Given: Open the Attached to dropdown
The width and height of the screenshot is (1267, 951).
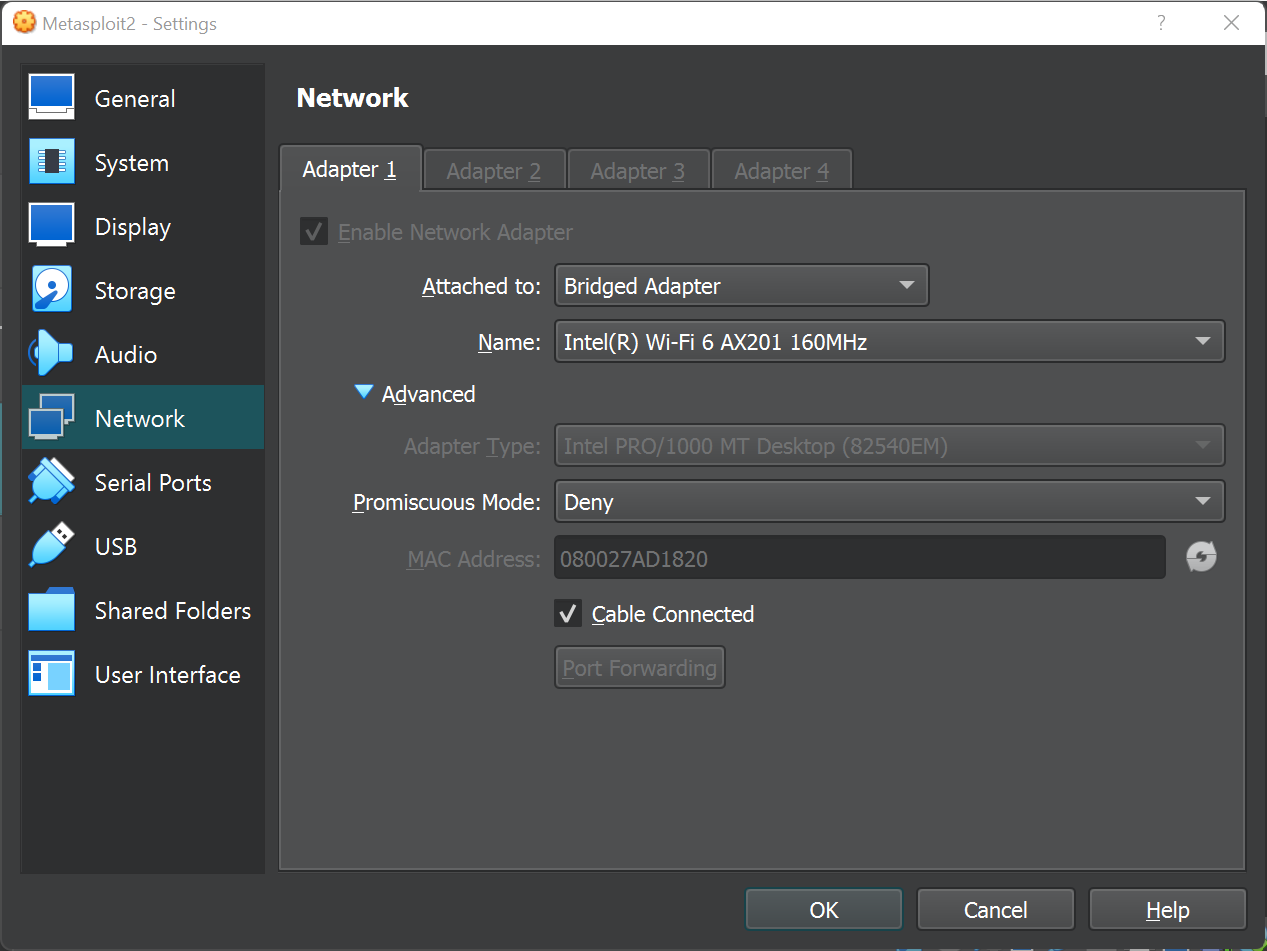Looking at the screenshot, I should (x=740, y=285).
